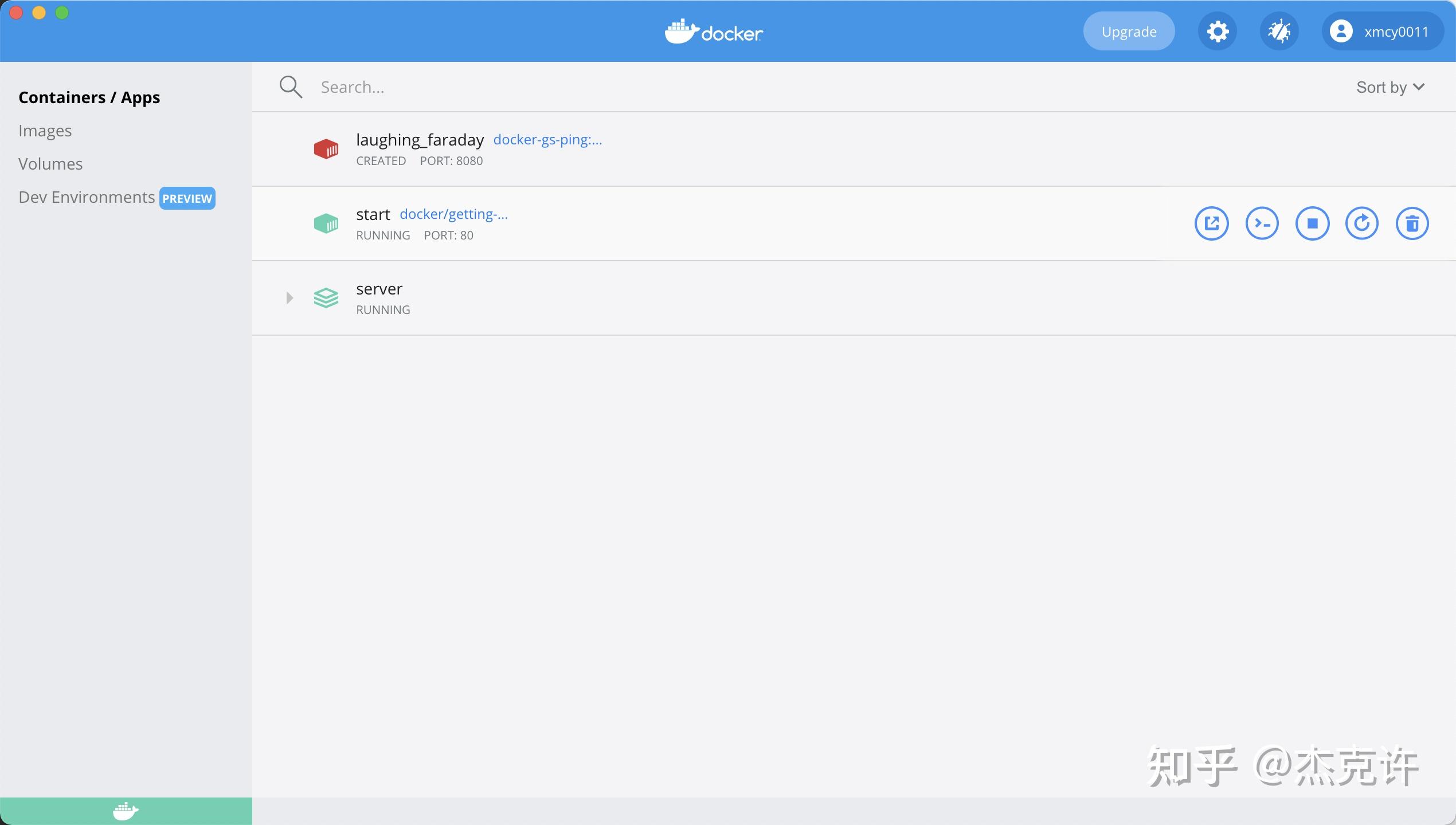The height and width of the screenshot is (825, 1456).
Task: Close the Docker Desktop window
Action: [x=16, y=13]
